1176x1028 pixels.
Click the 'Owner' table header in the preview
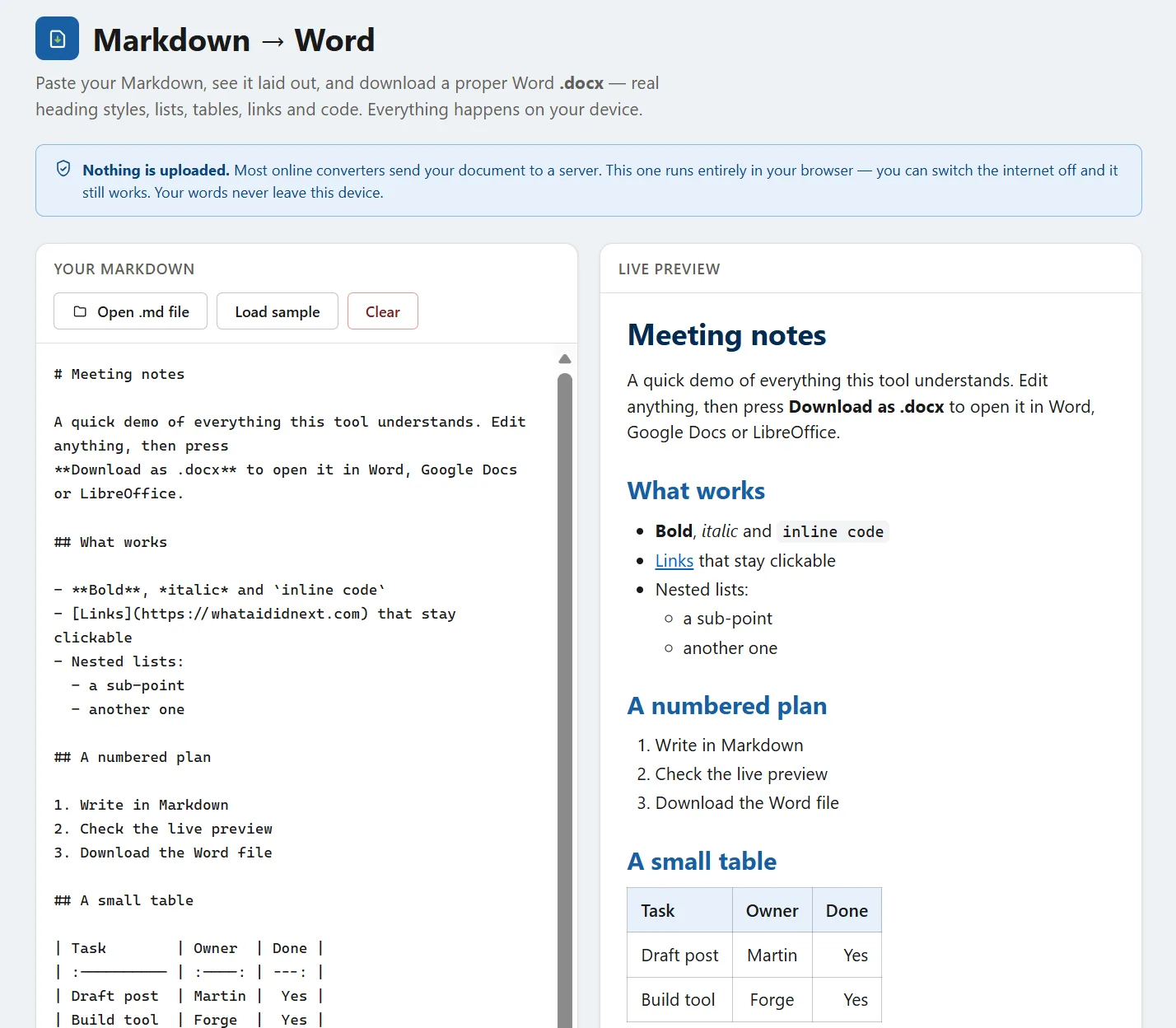coord(772,910)
